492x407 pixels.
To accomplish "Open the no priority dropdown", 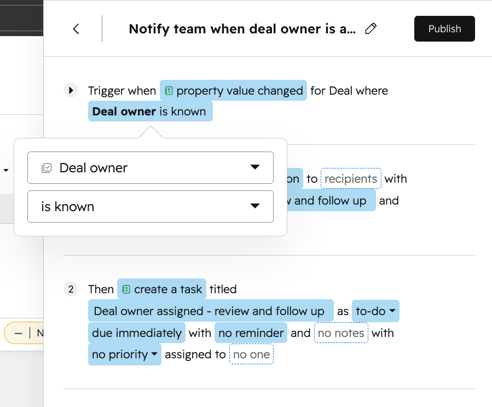I will (x=125, y=354).
